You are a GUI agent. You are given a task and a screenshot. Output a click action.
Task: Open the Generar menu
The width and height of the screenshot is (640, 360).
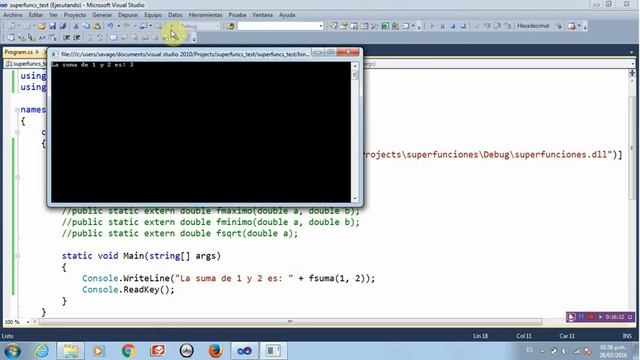coord(102,15)
